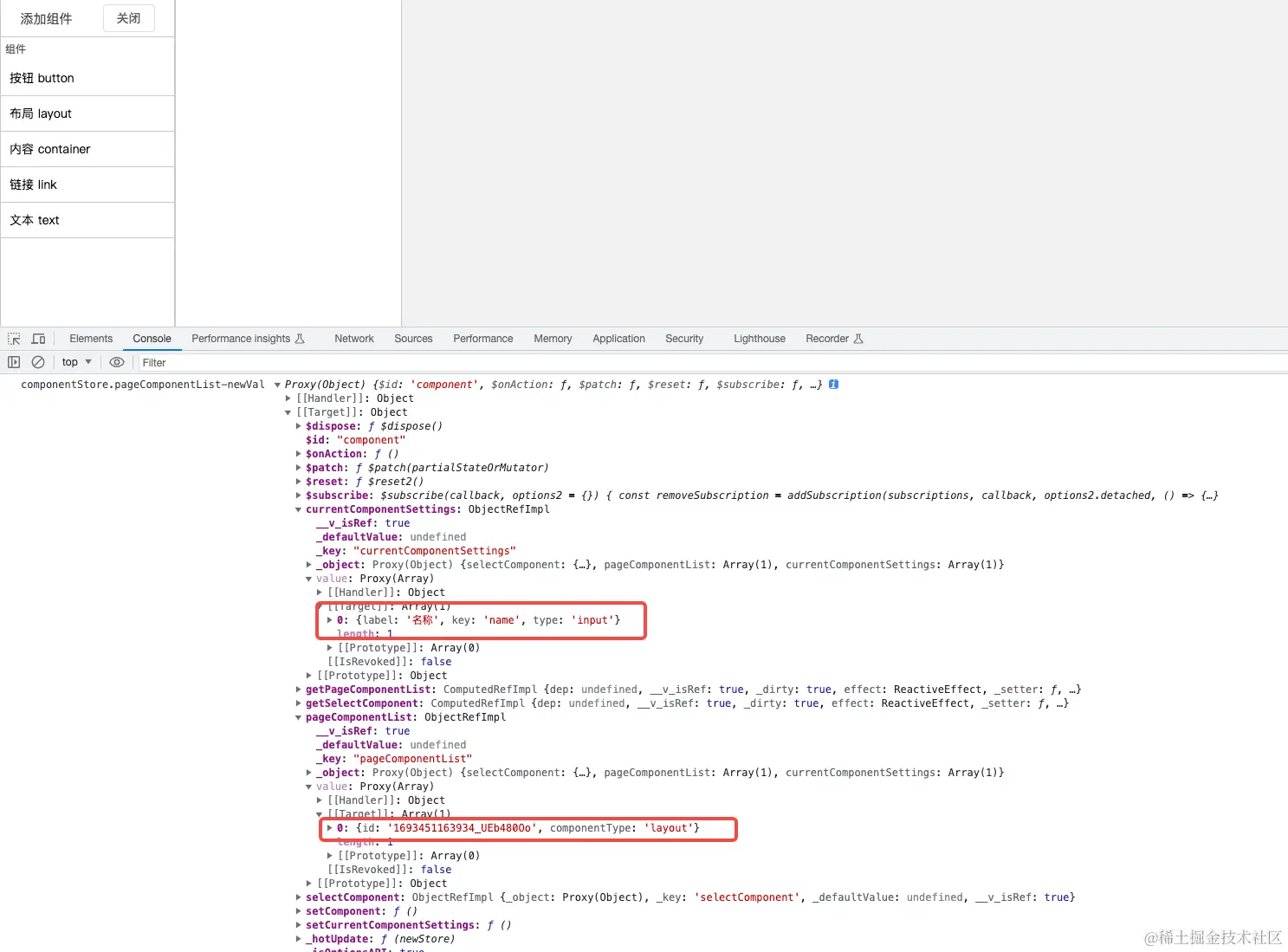Click the blue info badge after Proxy(Object)

tap(833, 384)
